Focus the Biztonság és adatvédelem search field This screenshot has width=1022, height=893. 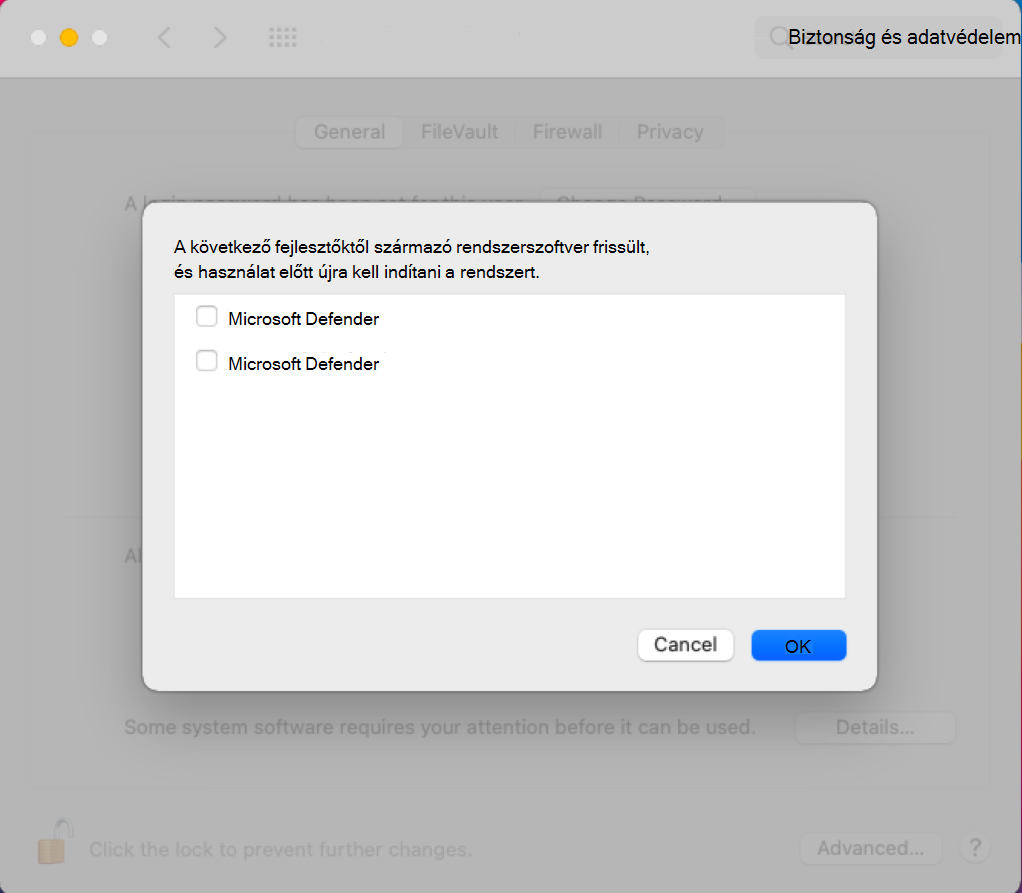pyautogui.click(x=878, y=37)
